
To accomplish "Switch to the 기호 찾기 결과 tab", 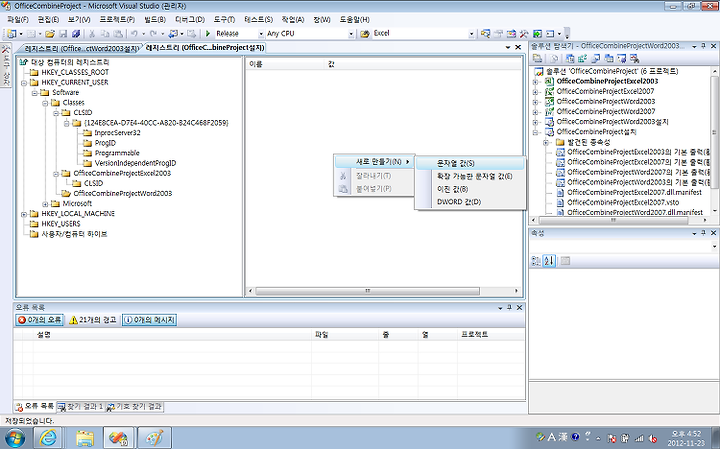I will 135,407.
